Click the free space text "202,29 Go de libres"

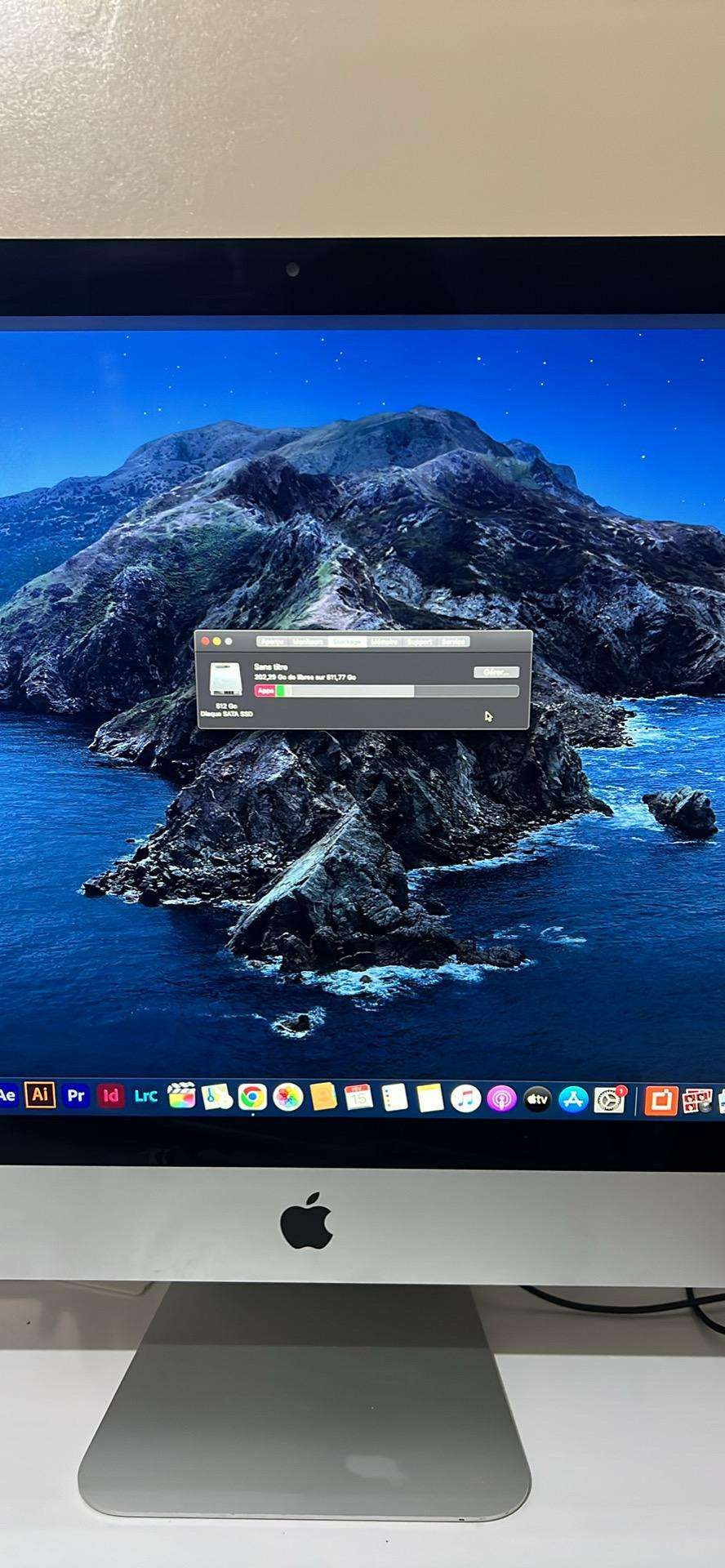(285, 677)
